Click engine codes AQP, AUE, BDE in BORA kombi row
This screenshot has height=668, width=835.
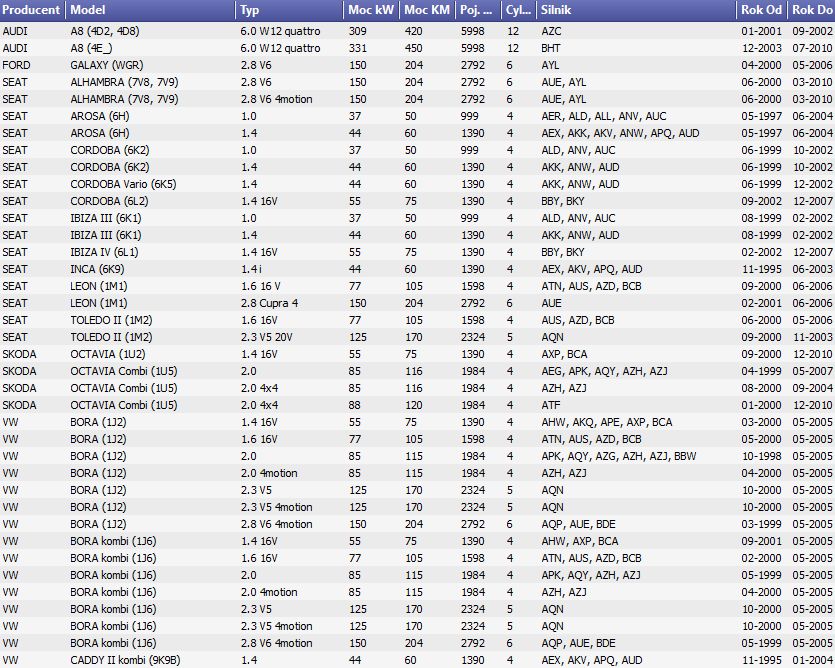tap(578, 644)
